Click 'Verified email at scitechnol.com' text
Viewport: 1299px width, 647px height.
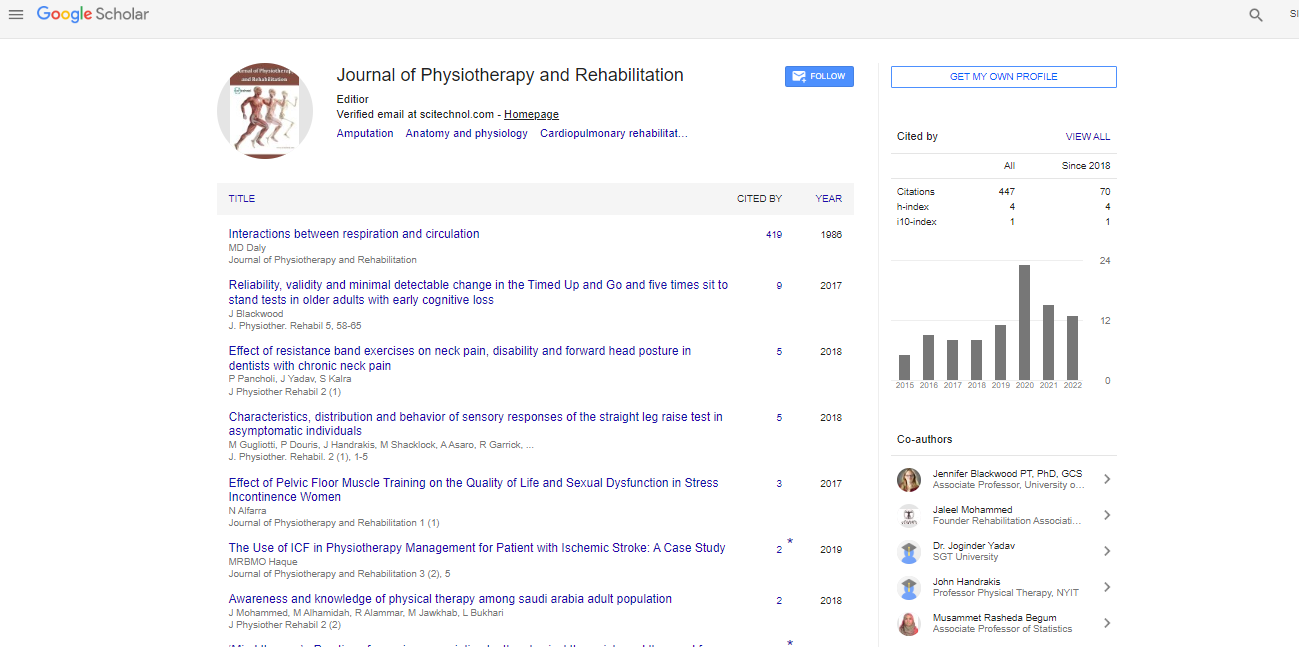click(x=416, y=115)
